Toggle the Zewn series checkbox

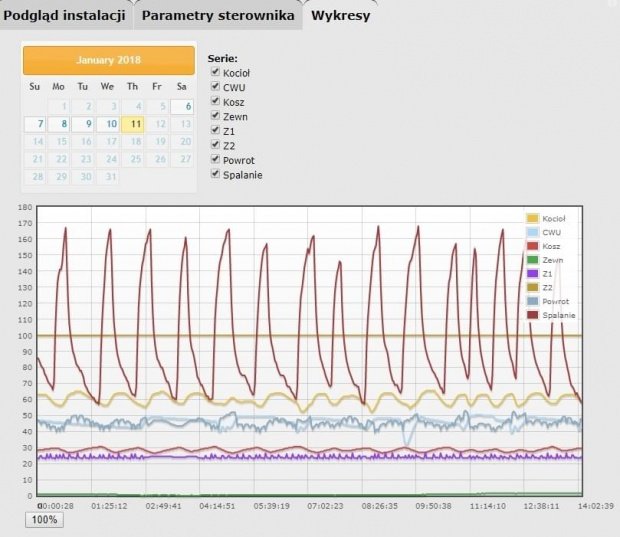215,117
